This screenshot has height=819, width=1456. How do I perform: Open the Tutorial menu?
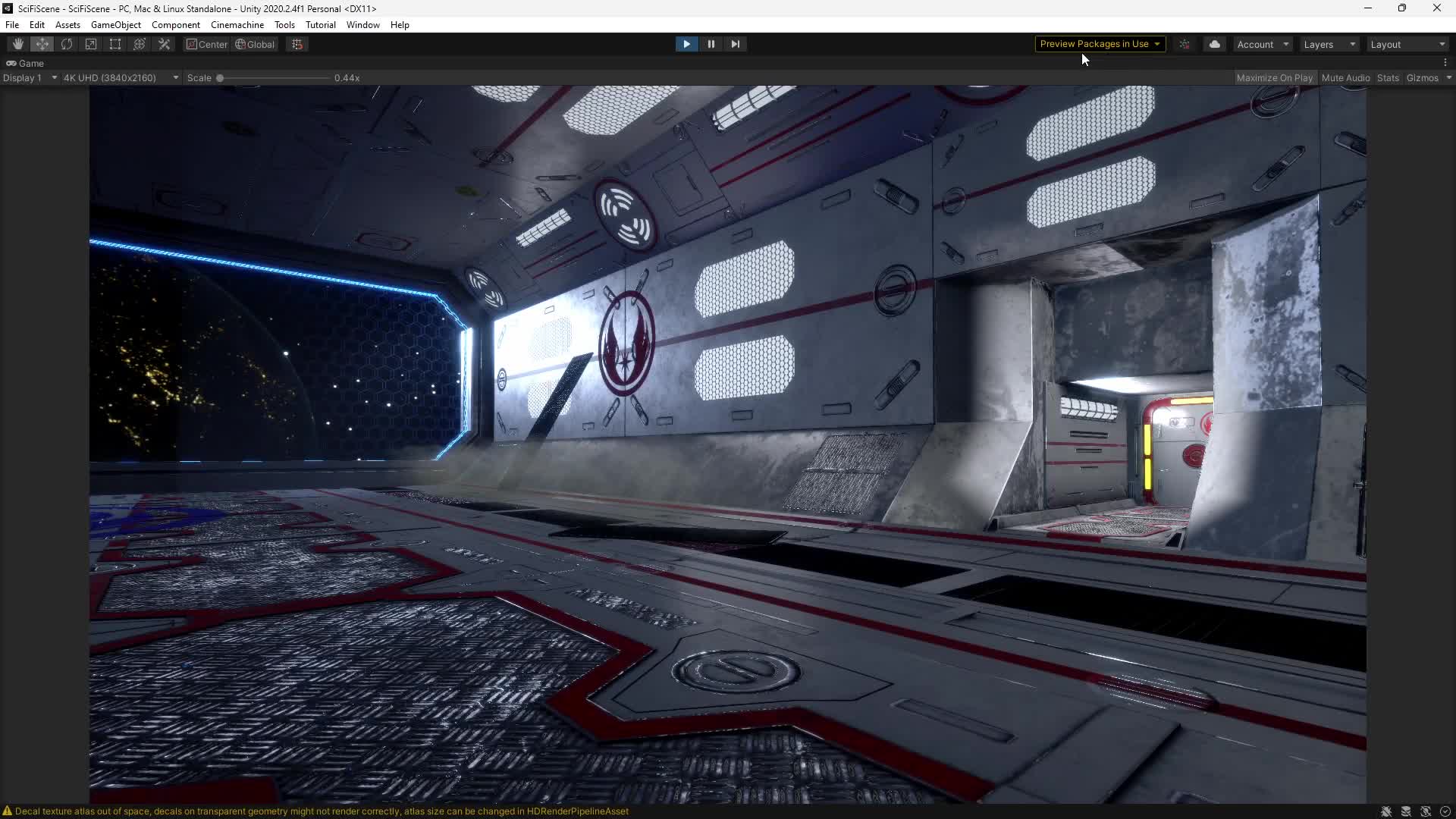[x=321, y=25]
